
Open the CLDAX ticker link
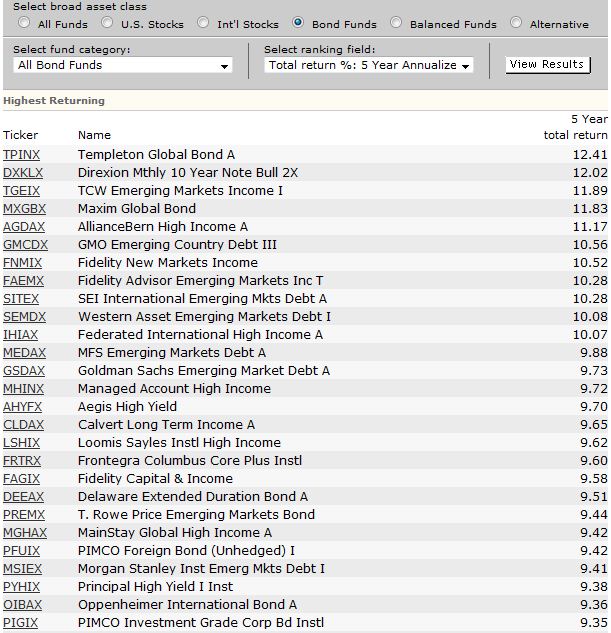[x=23, y=425]
